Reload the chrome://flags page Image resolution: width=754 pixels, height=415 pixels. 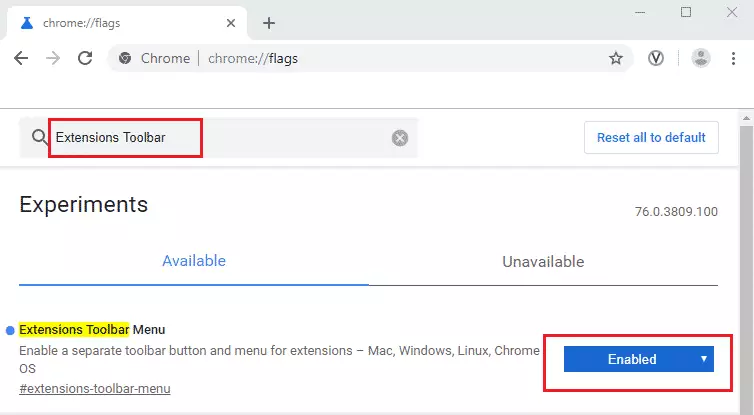point(85,58)
